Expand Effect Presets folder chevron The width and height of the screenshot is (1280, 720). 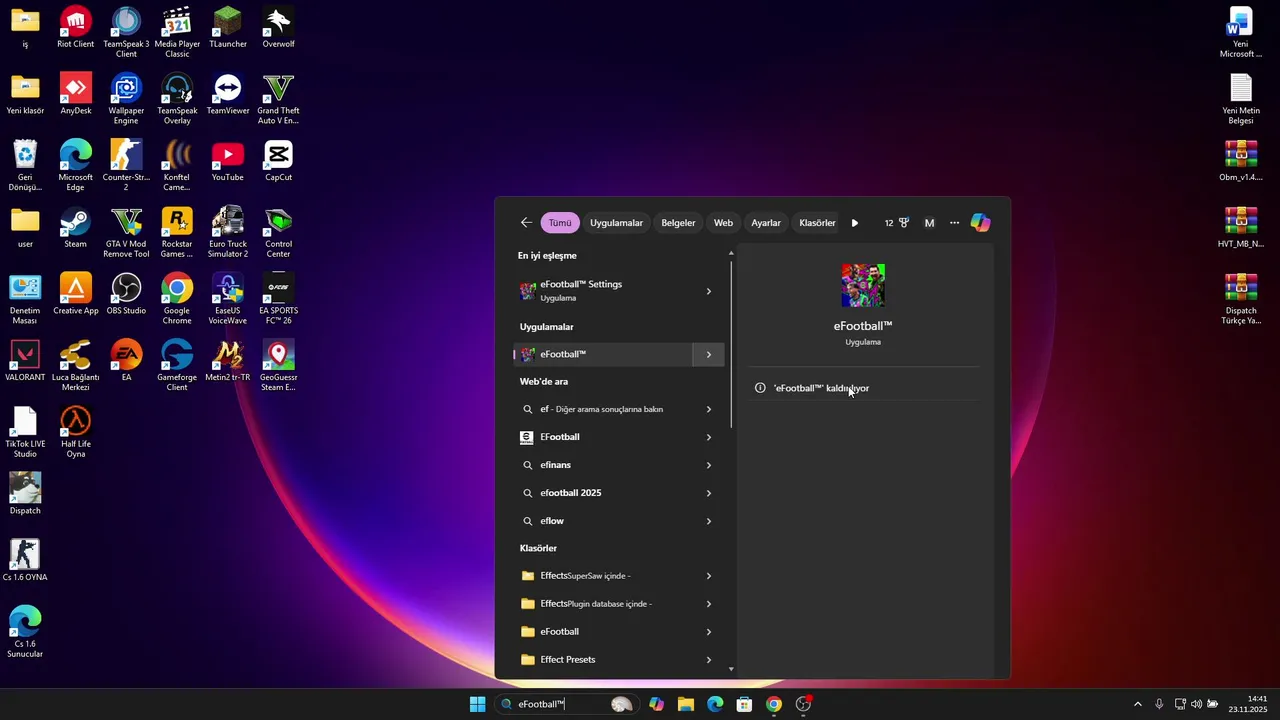(x=709, y=660)
